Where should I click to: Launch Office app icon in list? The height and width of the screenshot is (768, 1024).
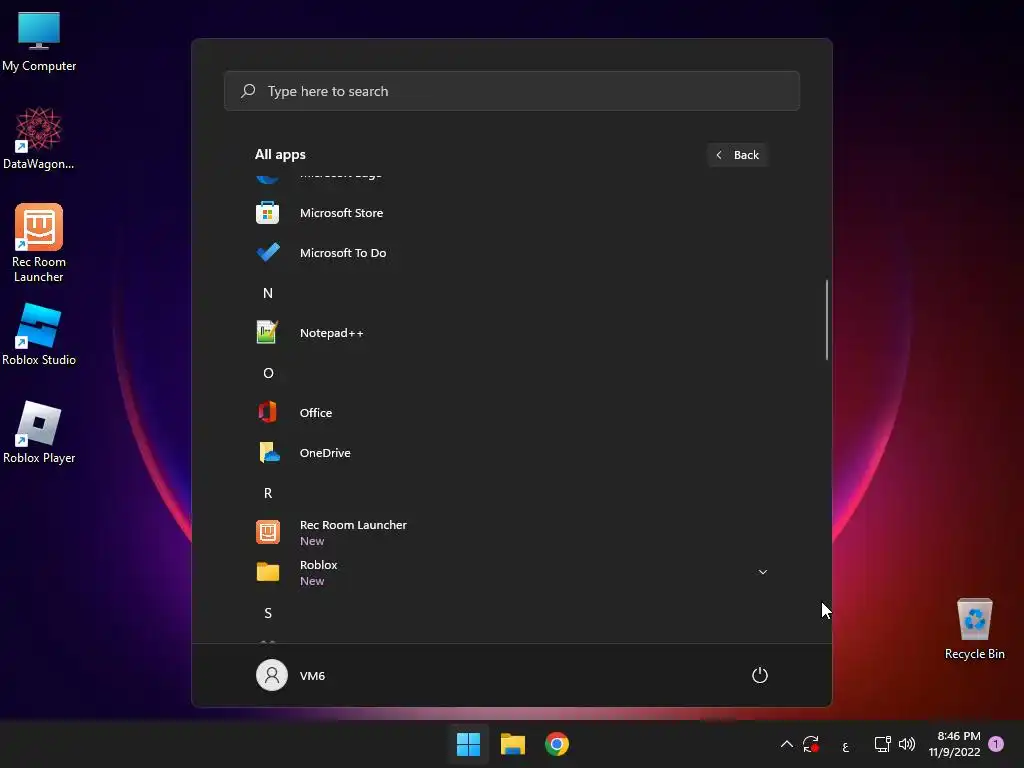tap(268, 413)
